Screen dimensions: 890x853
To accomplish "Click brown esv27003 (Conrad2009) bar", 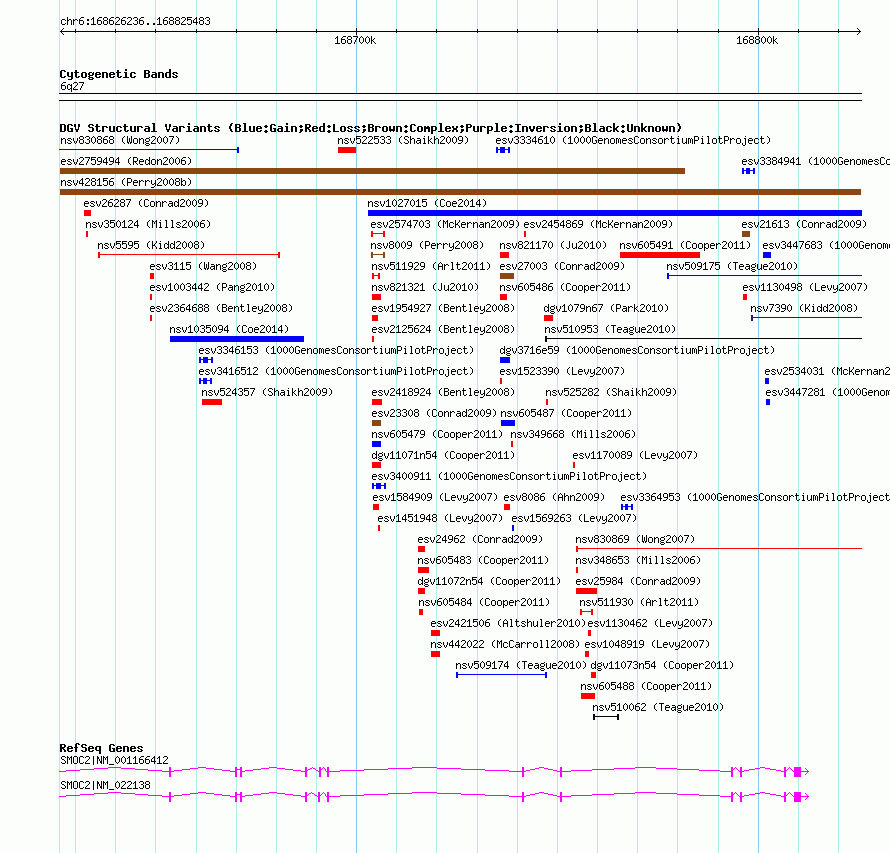I will point(507,276).
